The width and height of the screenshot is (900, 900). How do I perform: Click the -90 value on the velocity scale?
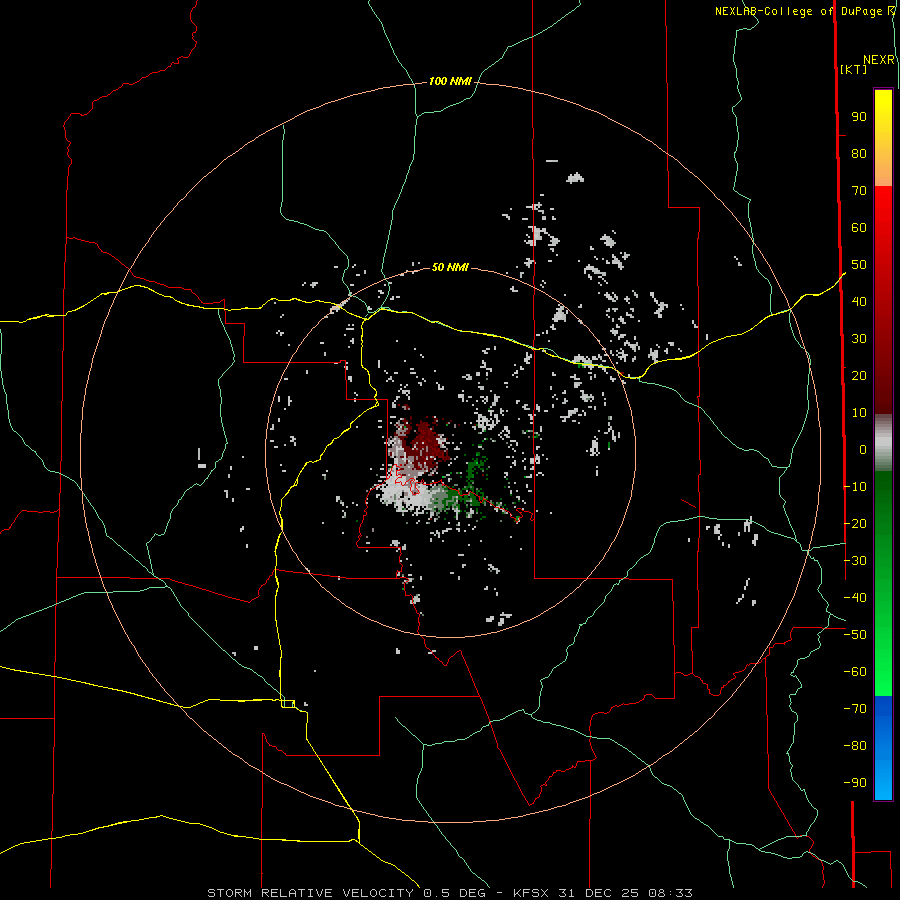pyautogui.click(x=855, y=782)
